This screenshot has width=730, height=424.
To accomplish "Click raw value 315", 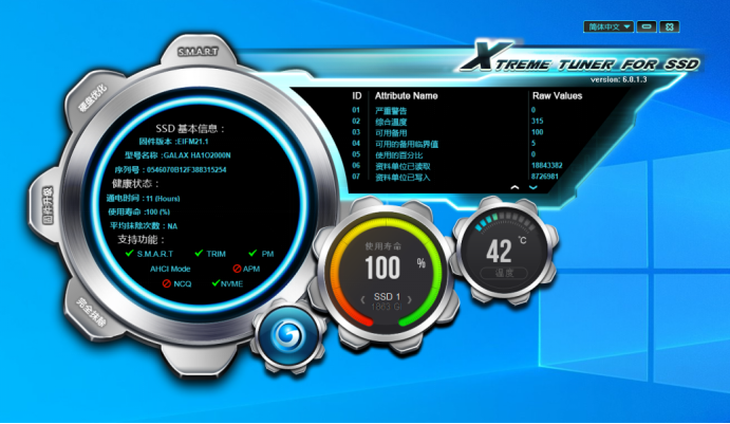I will coord(537,121).
